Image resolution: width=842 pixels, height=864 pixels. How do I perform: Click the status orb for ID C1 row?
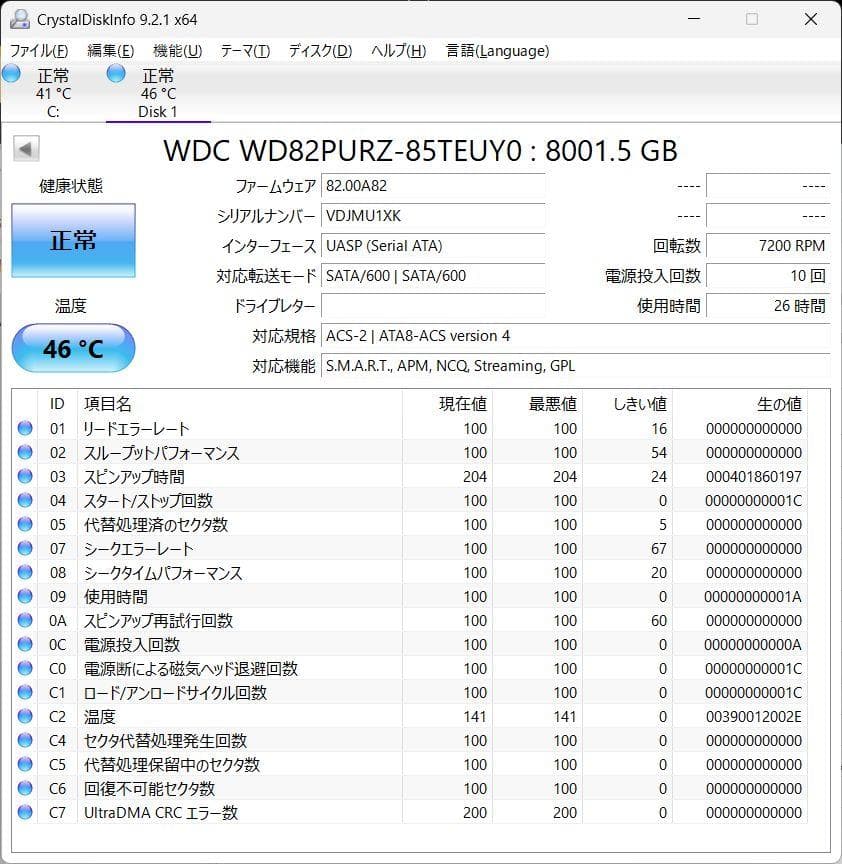click(x=25, y=692)
